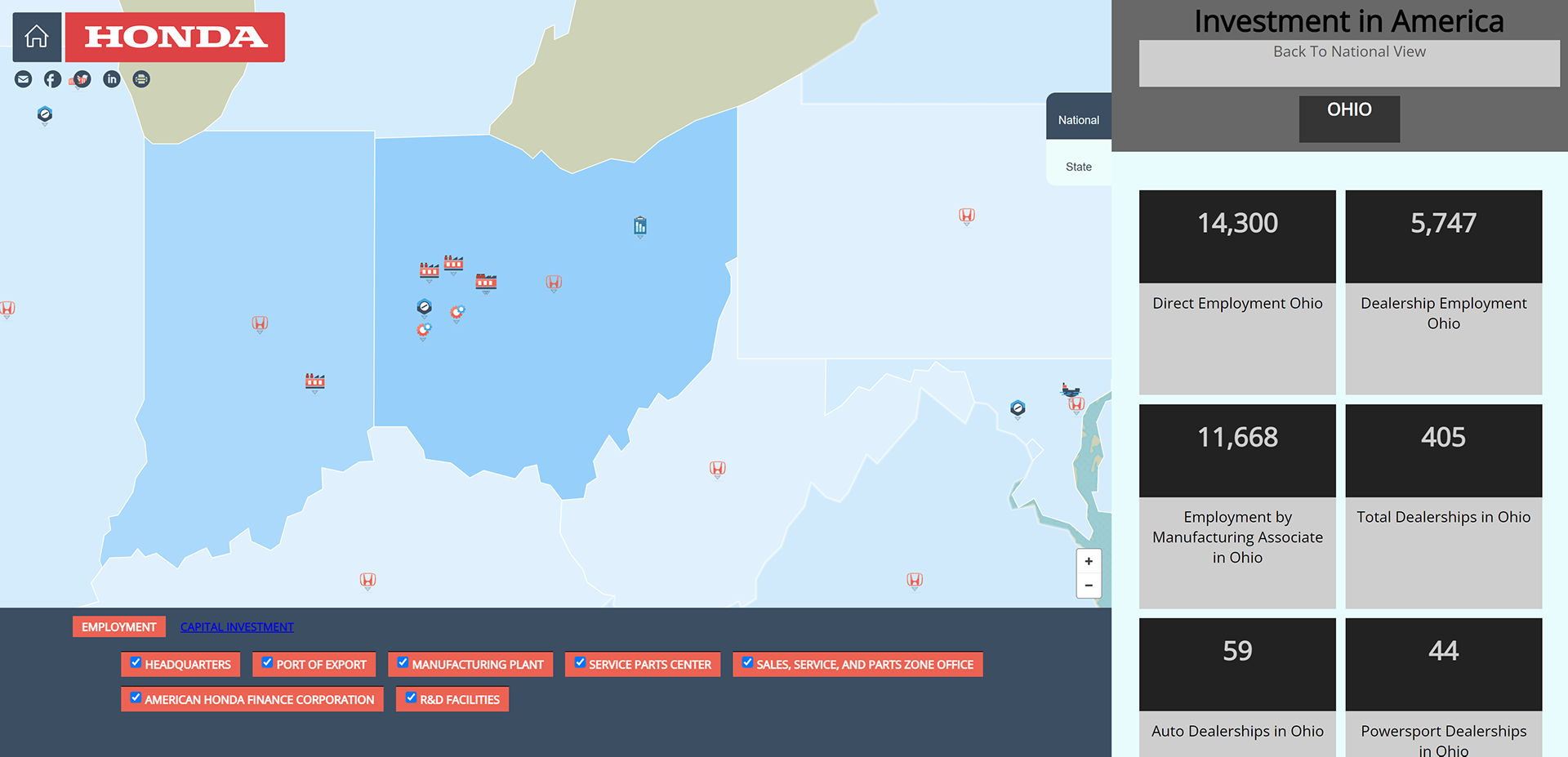This screenshot has height=757, width=1568.
Task: Select Honda H marker in West Virginia
Action: (x=717, y=470)
